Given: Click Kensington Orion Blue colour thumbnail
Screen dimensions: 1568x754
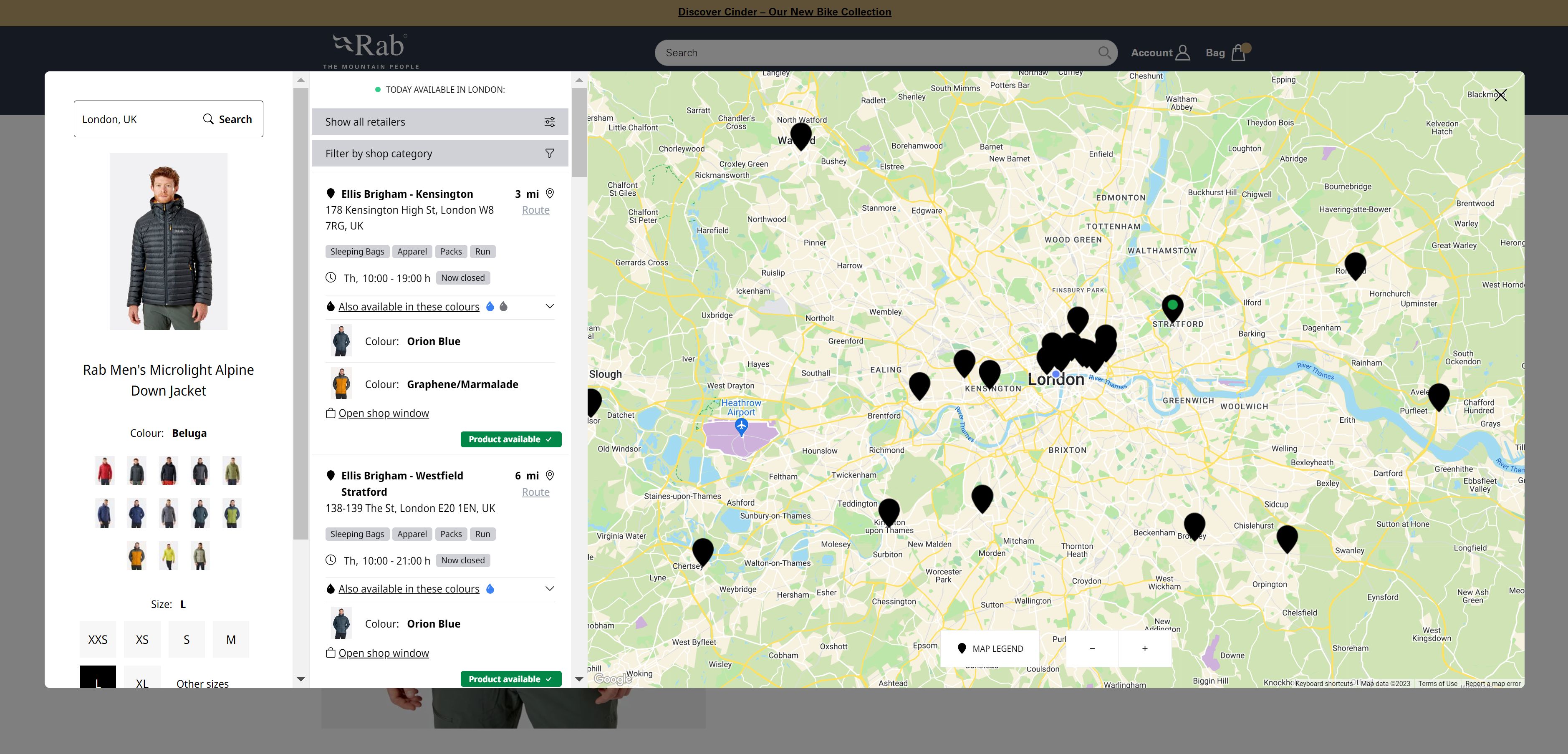Looking at the screenshot, I should tap(341, 341).
